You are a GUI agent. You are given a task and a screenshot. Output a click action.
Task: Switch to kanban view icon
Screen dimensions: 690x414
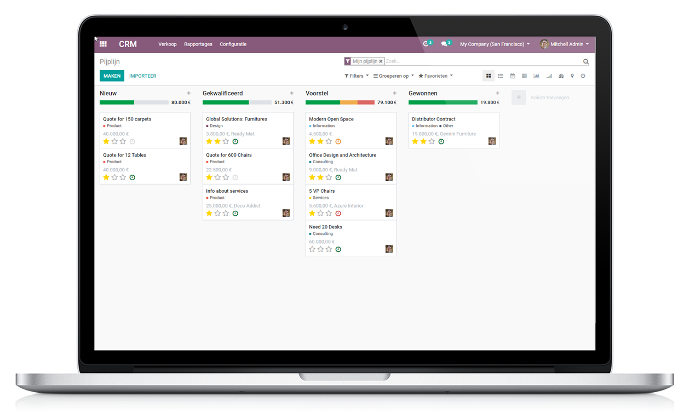coord(488,75)
